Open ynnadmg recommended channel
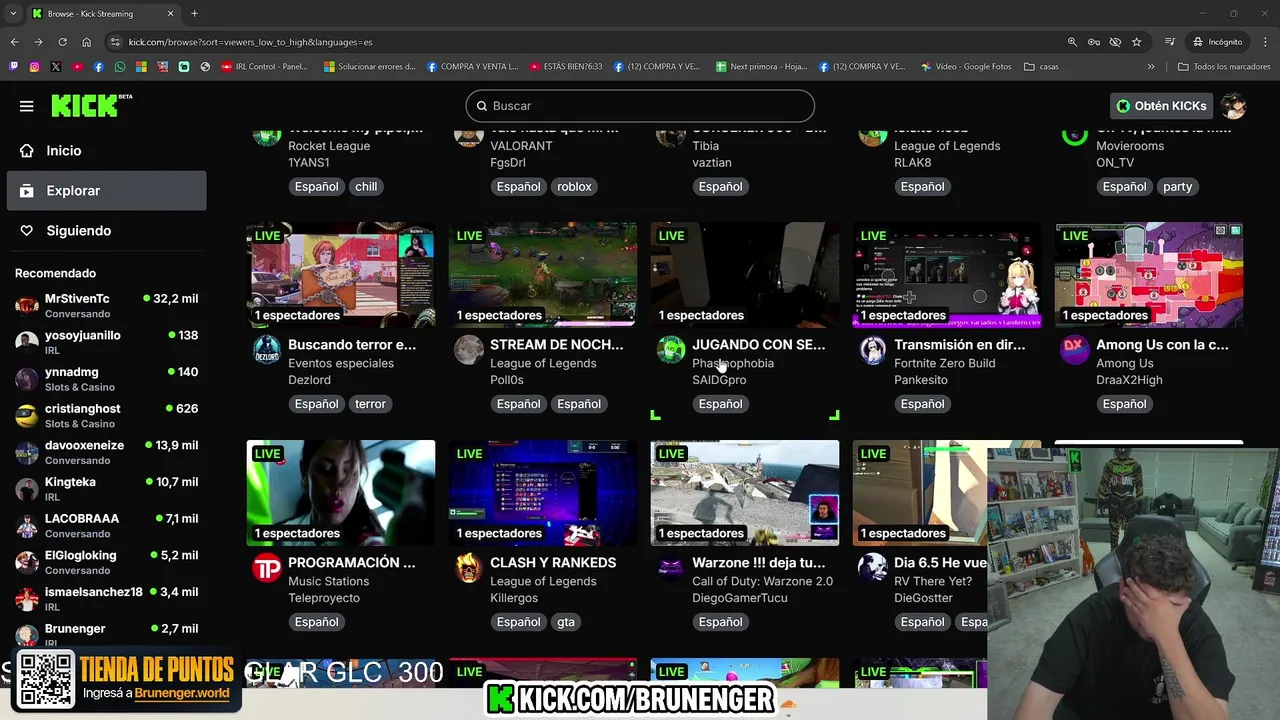This screenshot has width=1280, height=720. (x=106, y=379)
